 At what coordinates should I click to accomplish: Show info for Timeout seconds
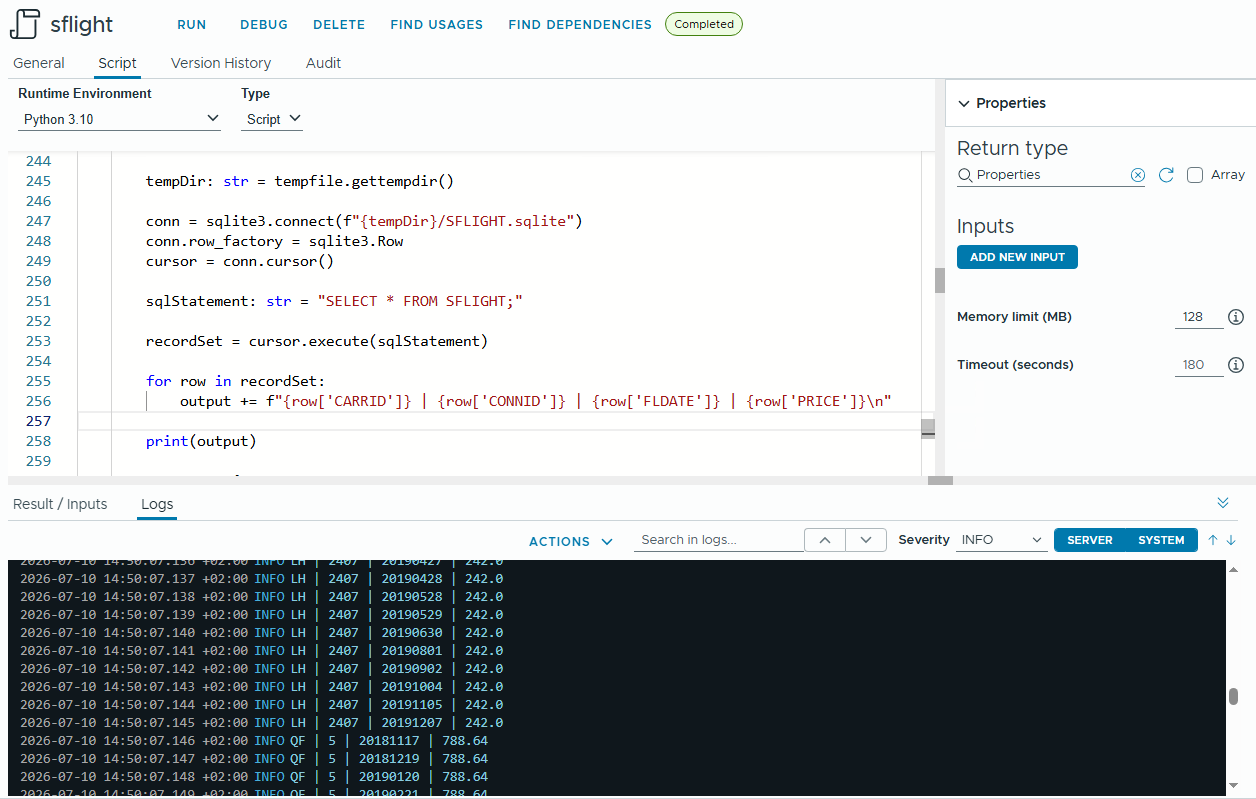(1236, 365)
